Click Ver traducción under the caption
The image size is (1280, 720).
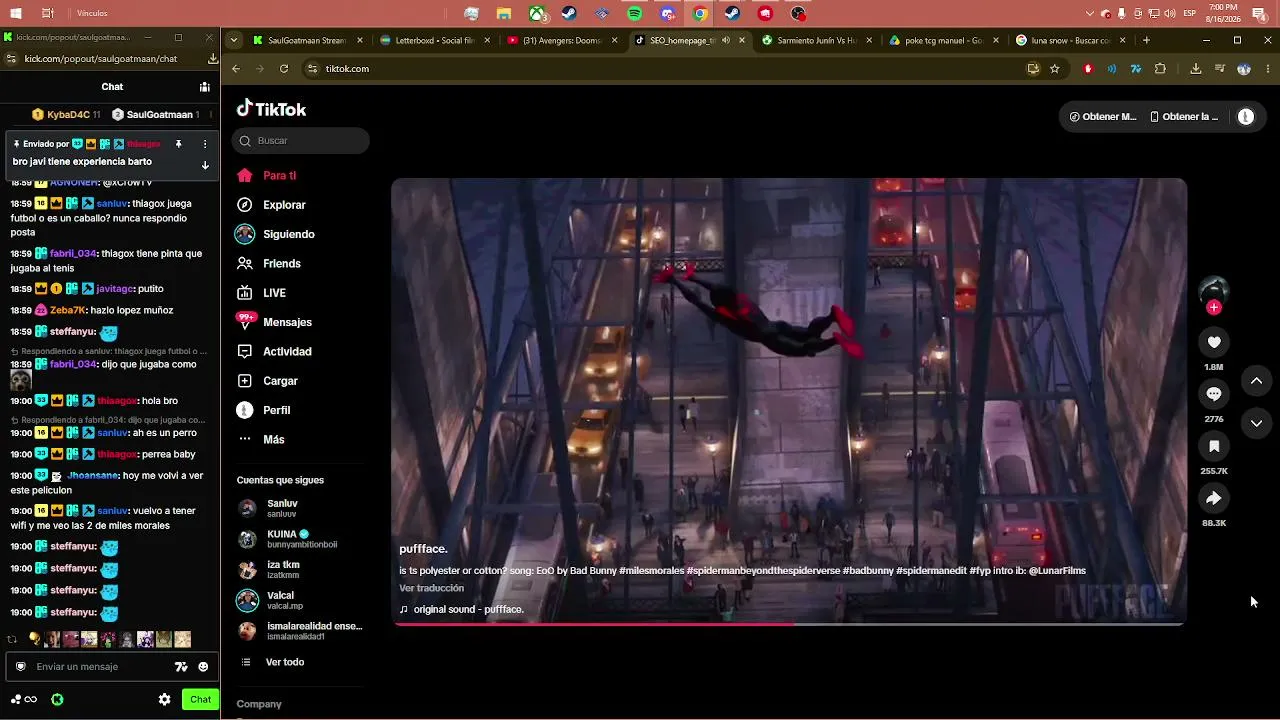pyautogui.click(x=432, y=589)
